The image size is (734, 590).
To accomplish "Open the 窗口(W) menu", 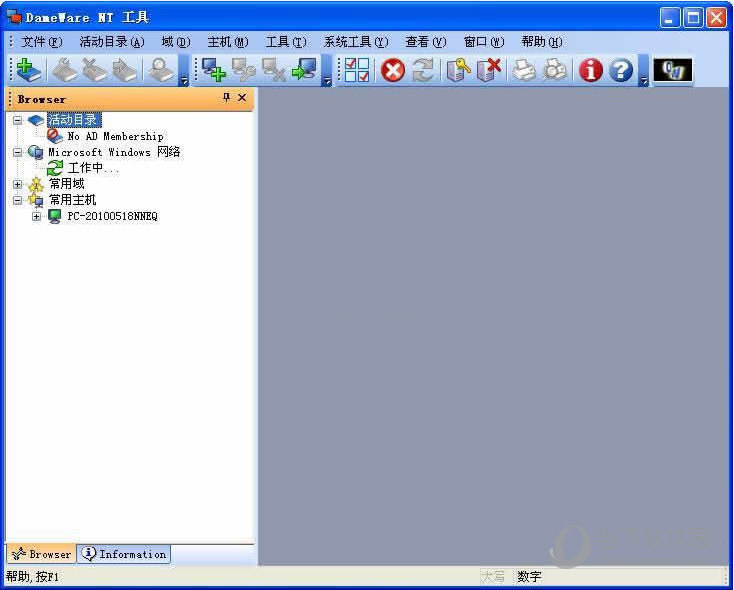I will pos(484,42).
